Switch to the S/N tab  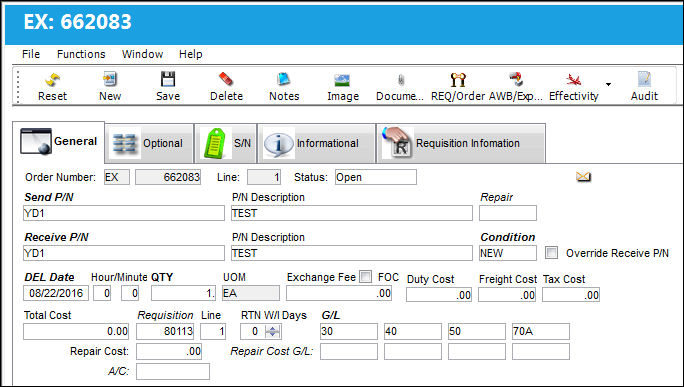[226, 143]
